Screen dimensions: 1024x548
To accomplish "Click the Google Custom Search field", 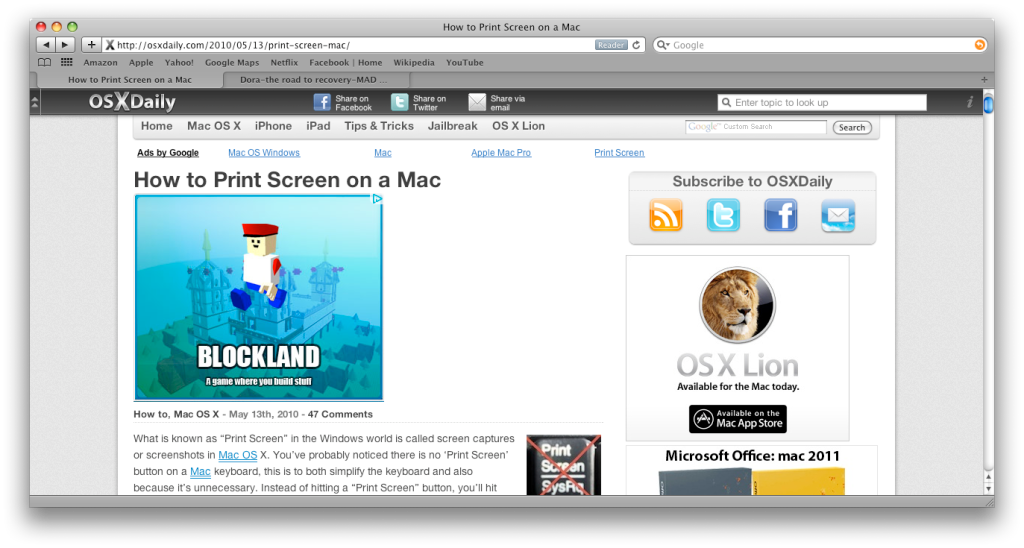I will click(756, 127).
